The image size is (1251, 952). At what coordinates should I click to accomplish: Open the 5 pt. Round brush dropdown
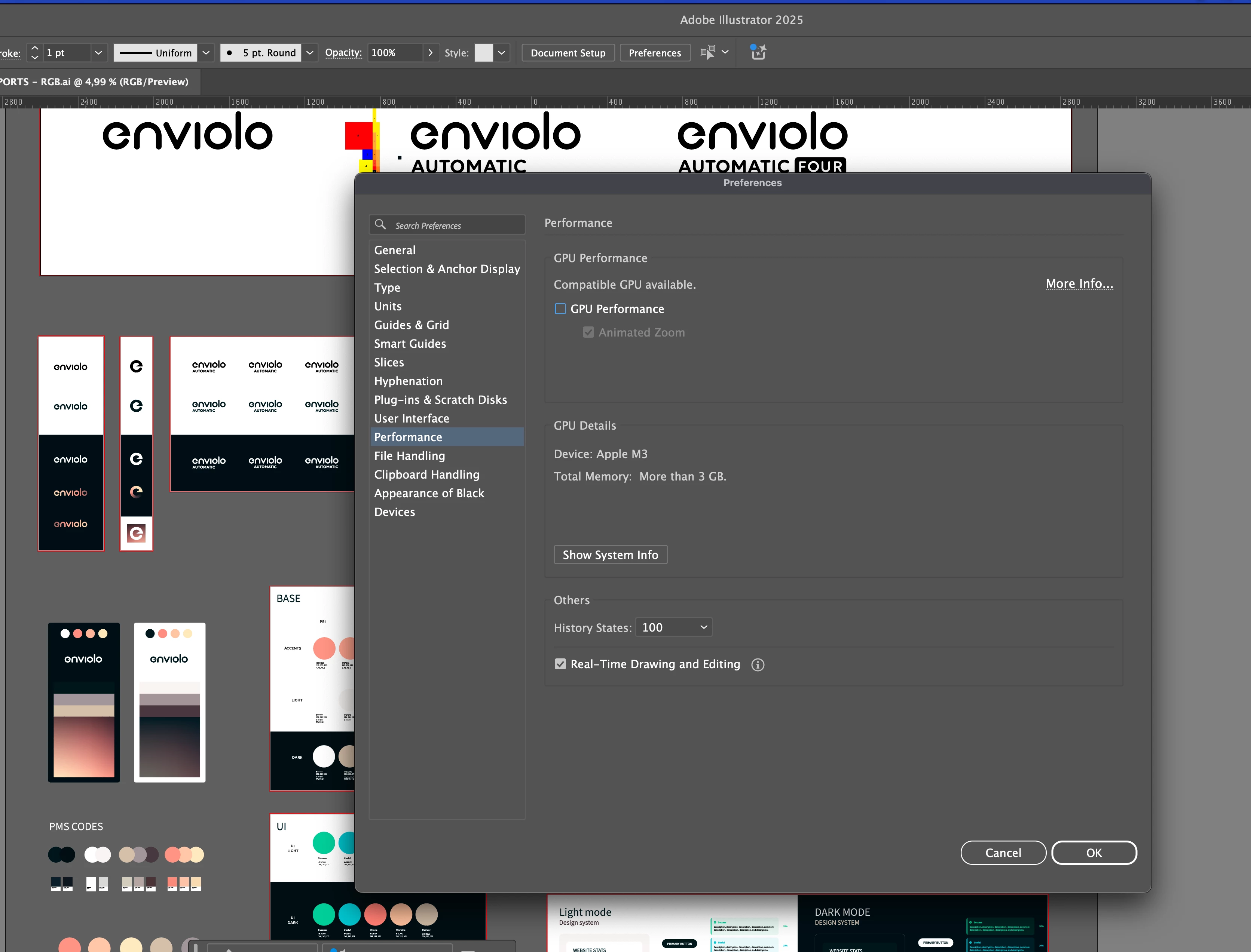click(x=309, y=53)
